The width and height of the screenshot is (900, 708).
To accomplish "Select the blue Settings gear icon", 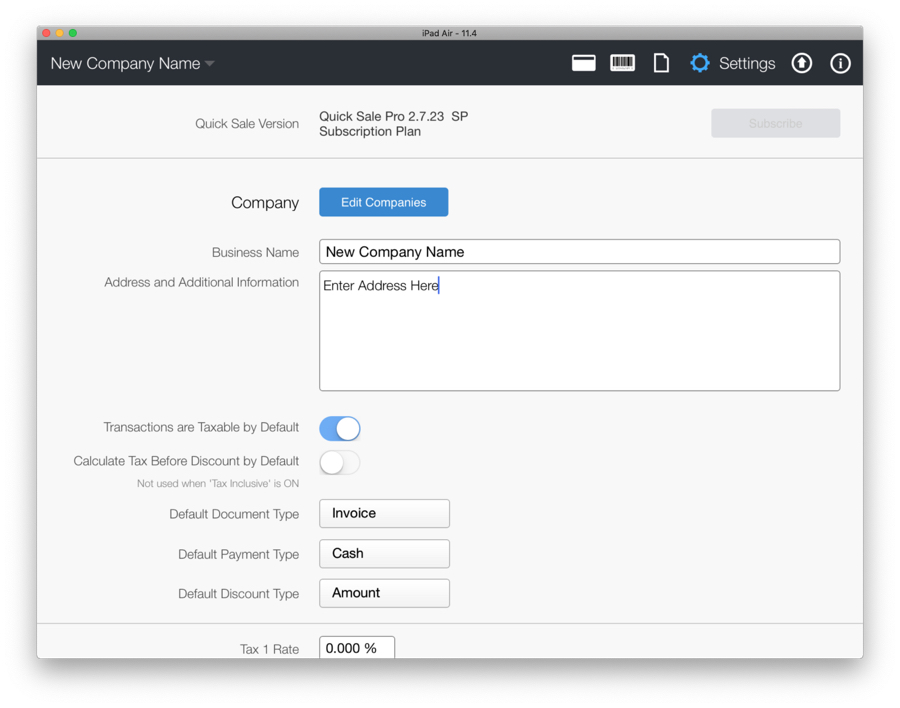I will tap(700, 63).
